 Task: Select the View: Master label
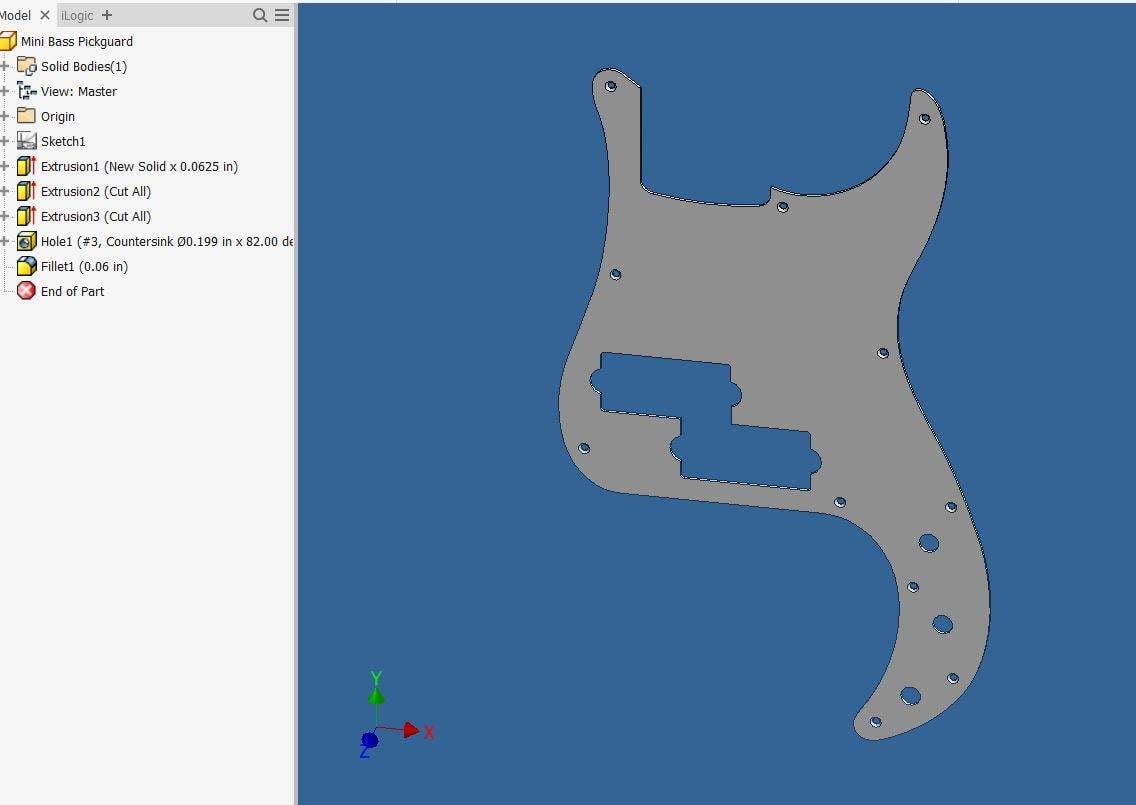click(79, 91)
